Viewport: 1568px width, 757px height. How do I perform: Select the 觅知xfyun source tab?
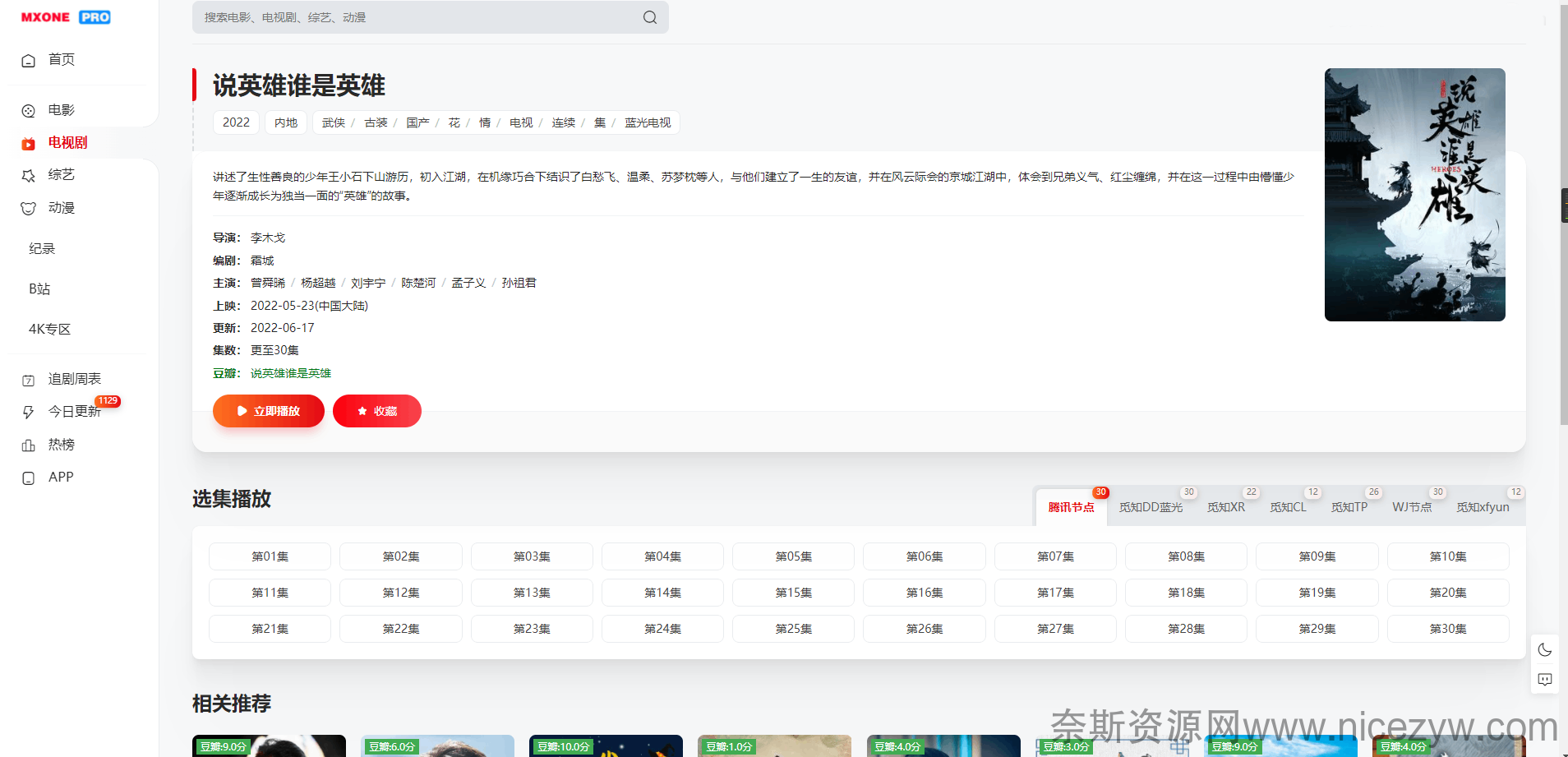1482,507
